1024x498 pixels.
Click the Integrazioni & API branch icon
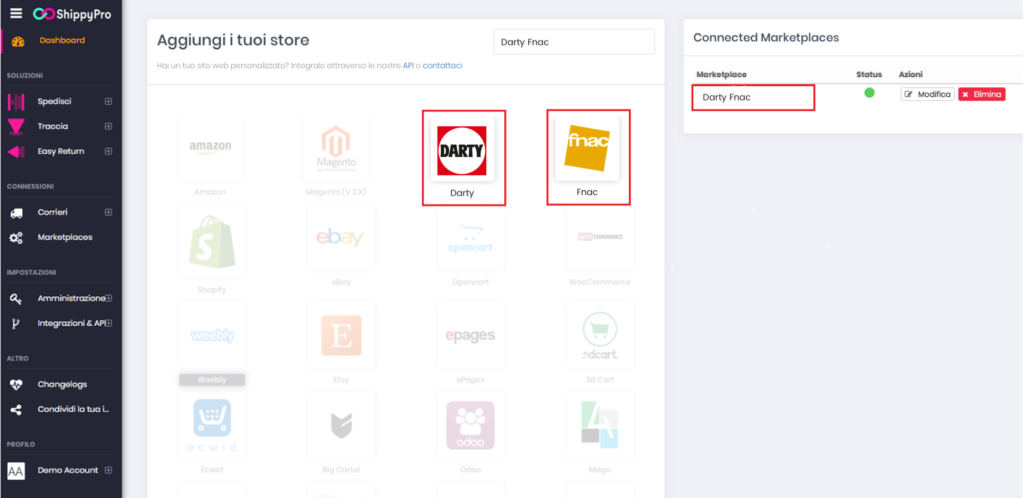pos(16,323)
